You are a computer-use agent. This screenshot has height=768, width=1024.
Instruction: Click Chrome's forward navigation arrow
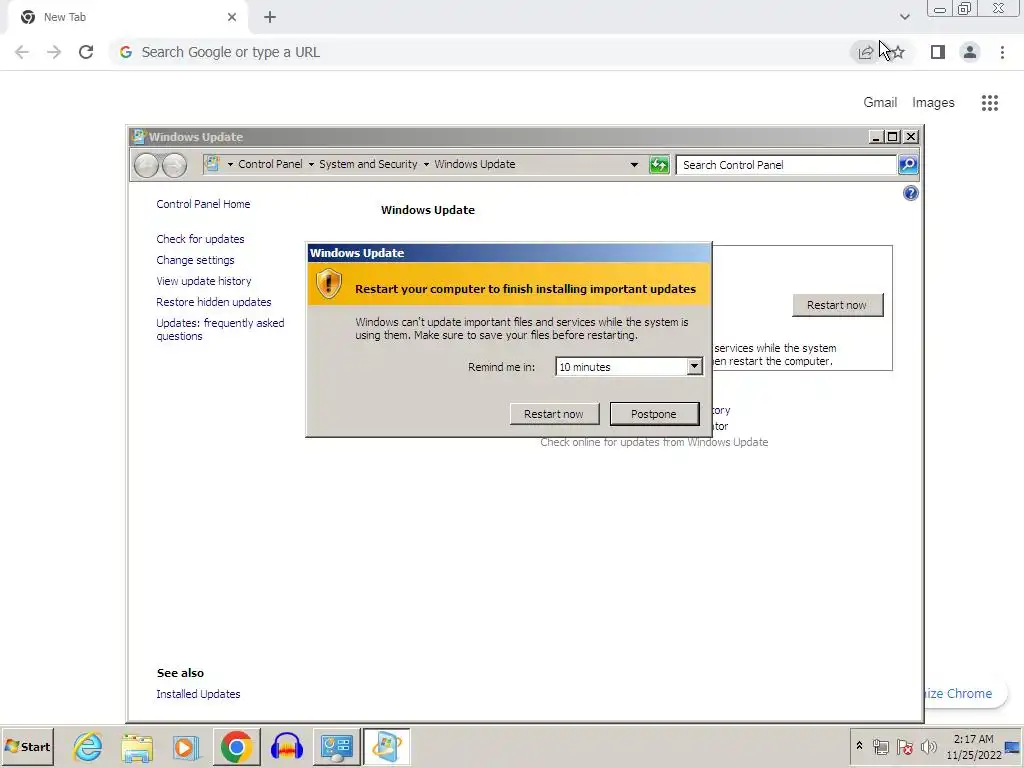54,52
